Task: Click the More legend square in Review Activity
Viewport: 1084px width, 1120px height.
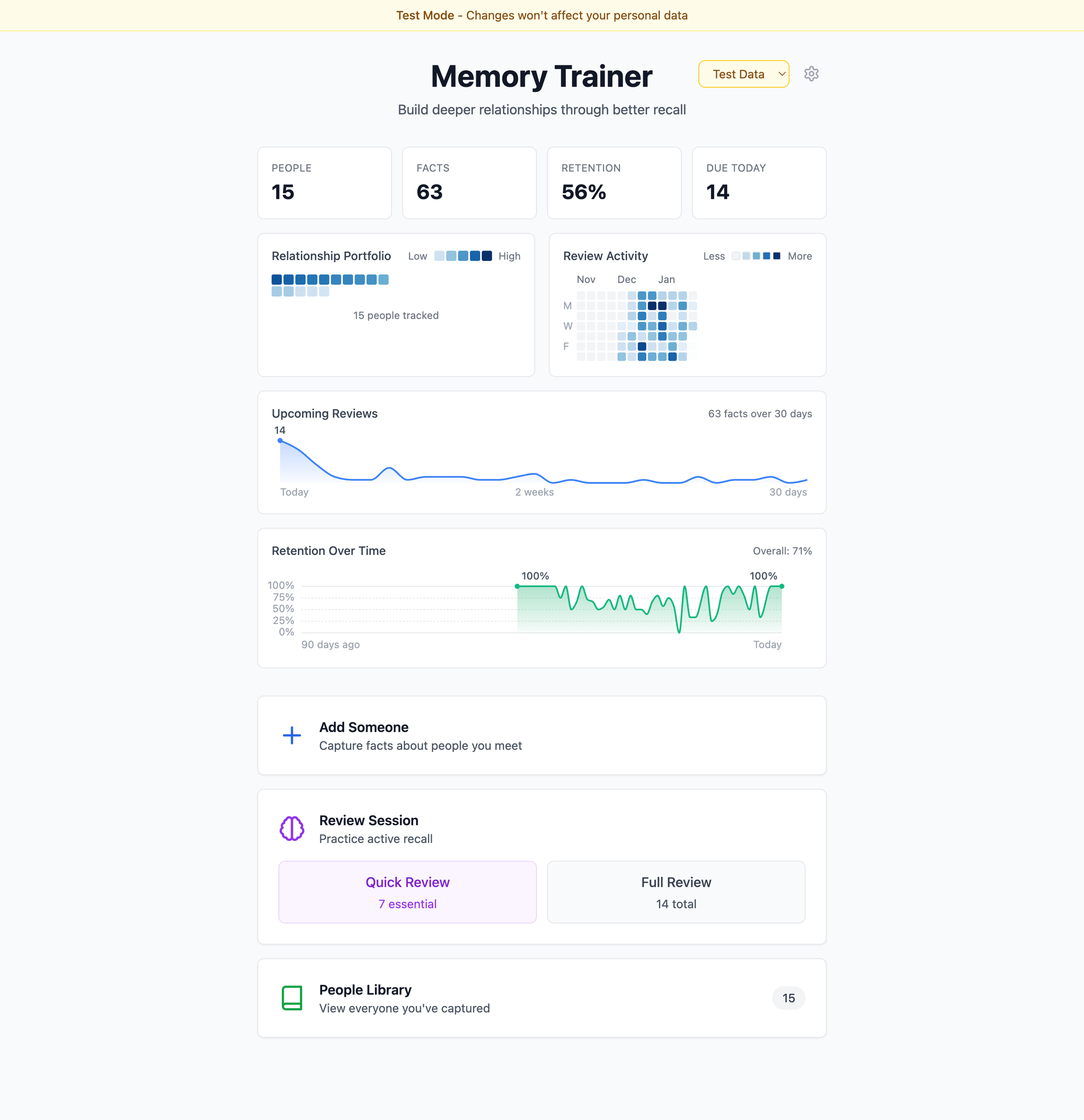Action: tap(777, 256)
